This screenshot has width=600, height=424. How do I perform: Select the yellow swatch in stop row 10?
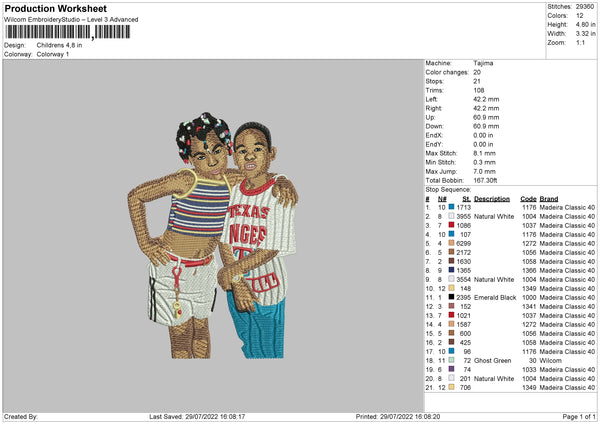tap(451, 288)
